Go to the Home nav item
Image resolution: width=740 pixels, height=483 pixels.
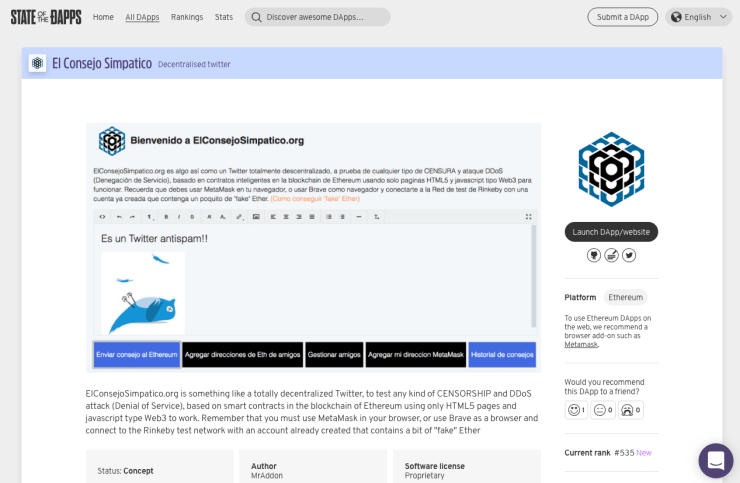[x=103, y=17]
